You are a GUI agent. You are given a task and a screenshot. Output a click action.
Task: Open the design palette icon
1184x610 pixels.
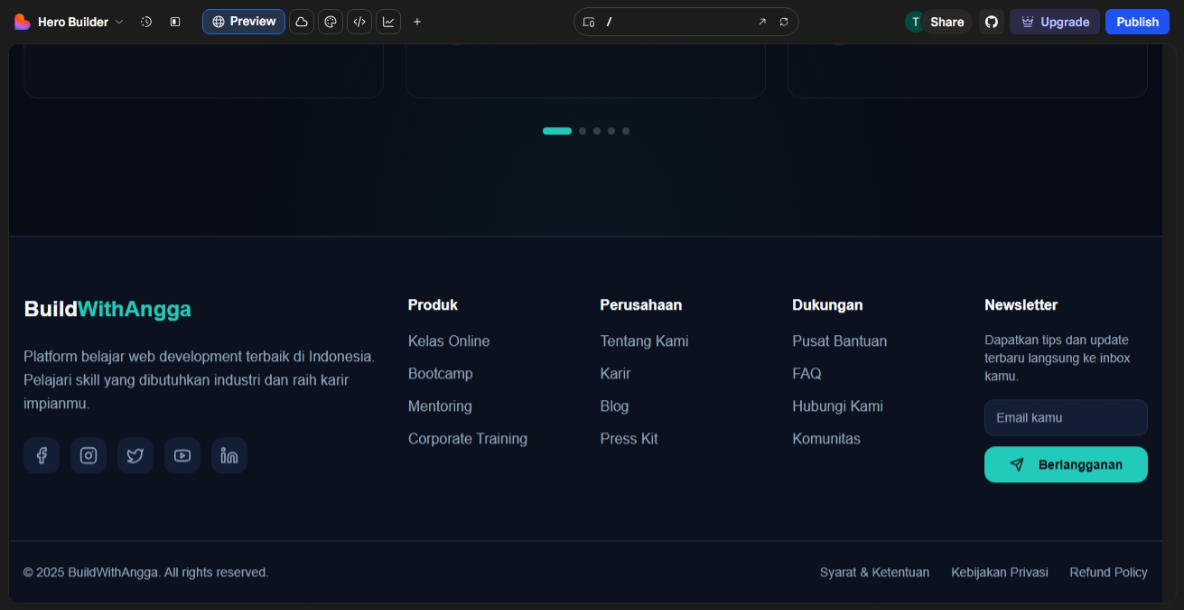(330, 22)
